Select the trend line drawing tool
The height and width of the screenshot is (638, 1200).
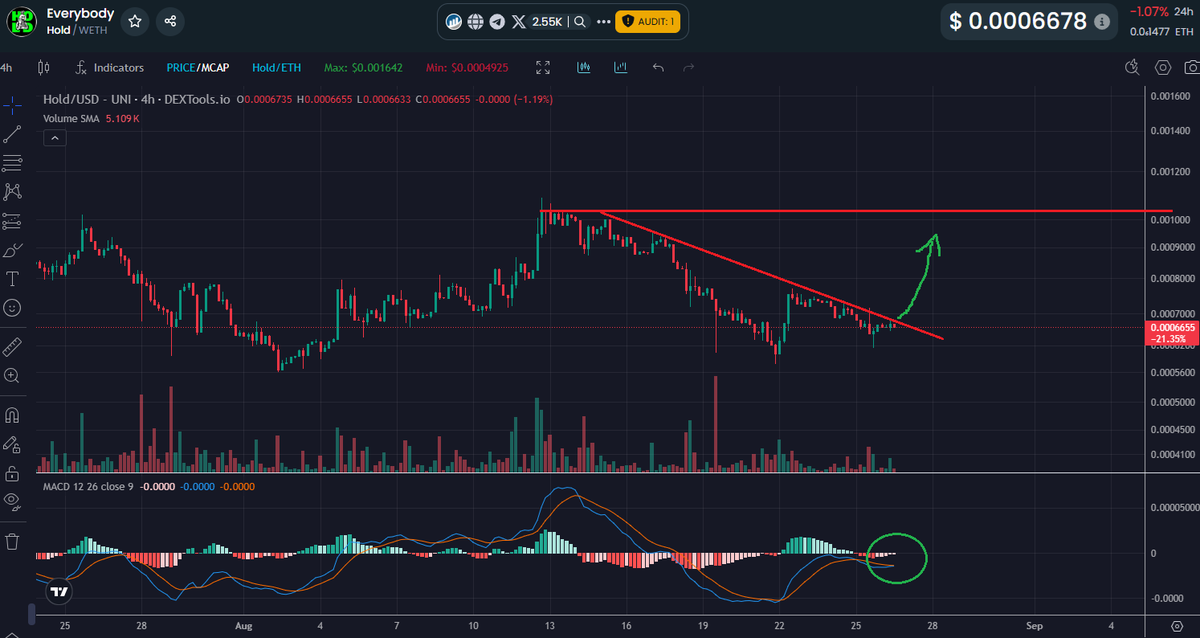point(12,134)
